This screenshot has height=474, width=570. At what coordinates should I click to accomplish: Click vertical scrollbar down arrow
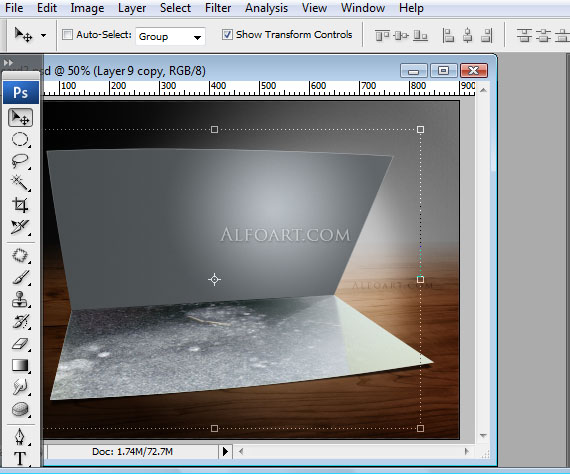483,435
